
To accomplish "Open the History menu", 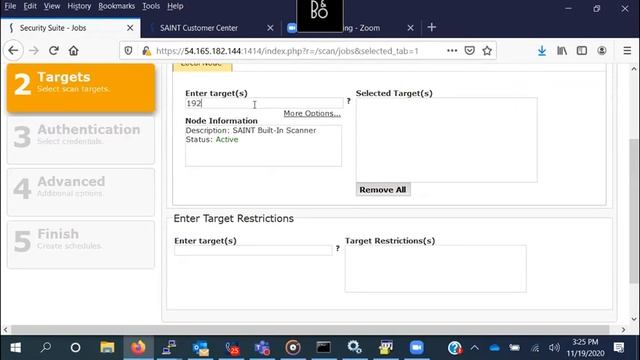I will click(79, 6).
